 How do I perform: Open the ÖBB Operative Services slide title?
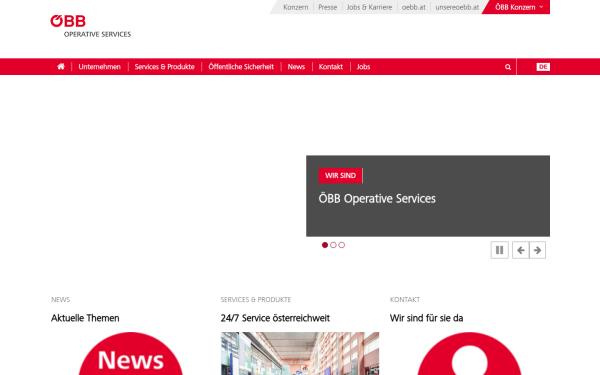pyautogui.click(x=377, y=199)
